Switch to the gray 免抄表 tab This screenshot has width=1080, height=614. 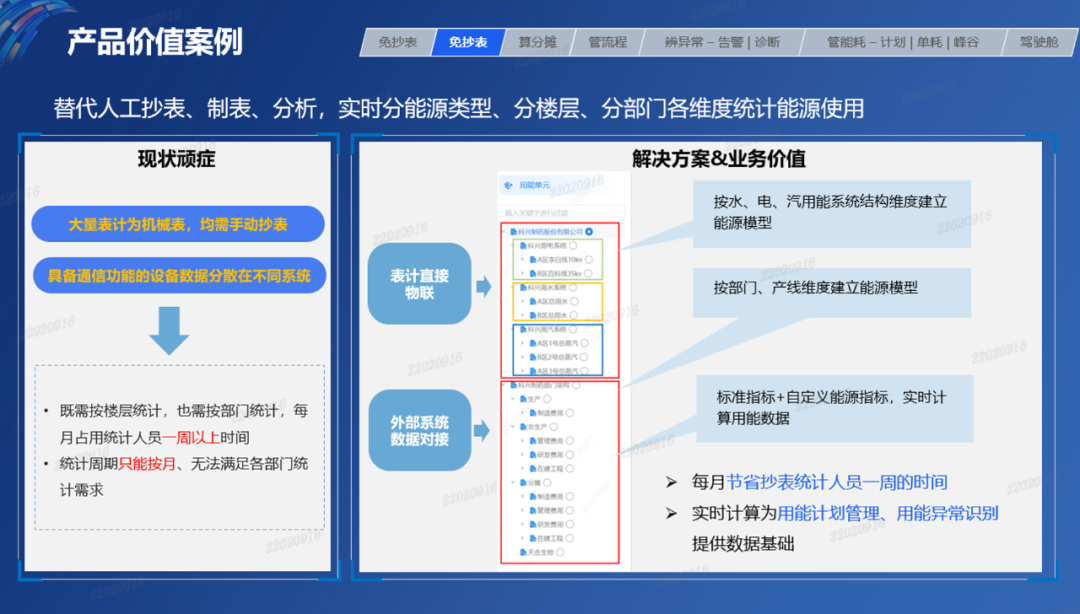coord(397,42)
